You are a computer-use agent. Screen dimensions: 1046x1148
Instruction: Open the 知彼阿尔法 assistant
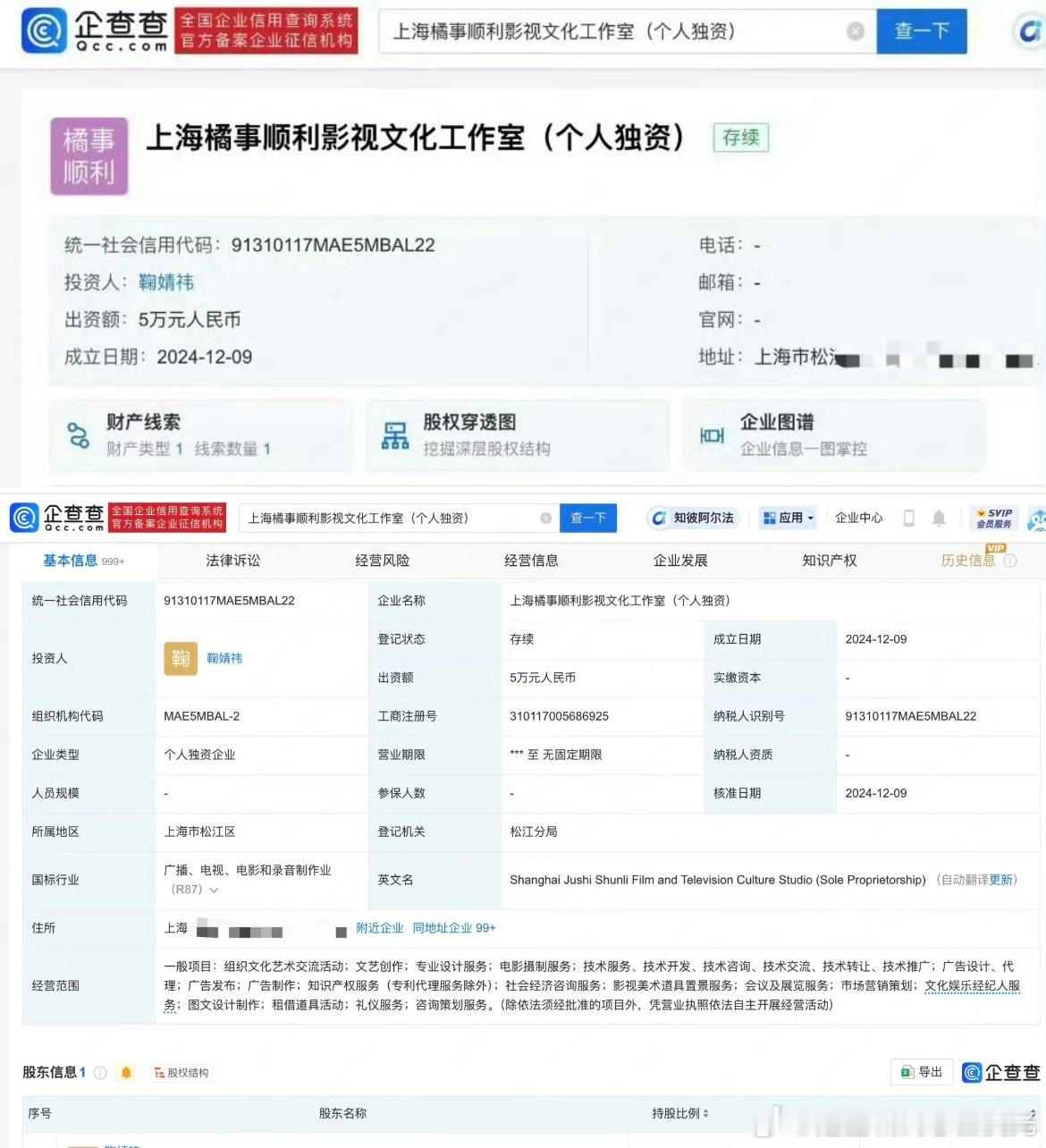tap(693, 518)
